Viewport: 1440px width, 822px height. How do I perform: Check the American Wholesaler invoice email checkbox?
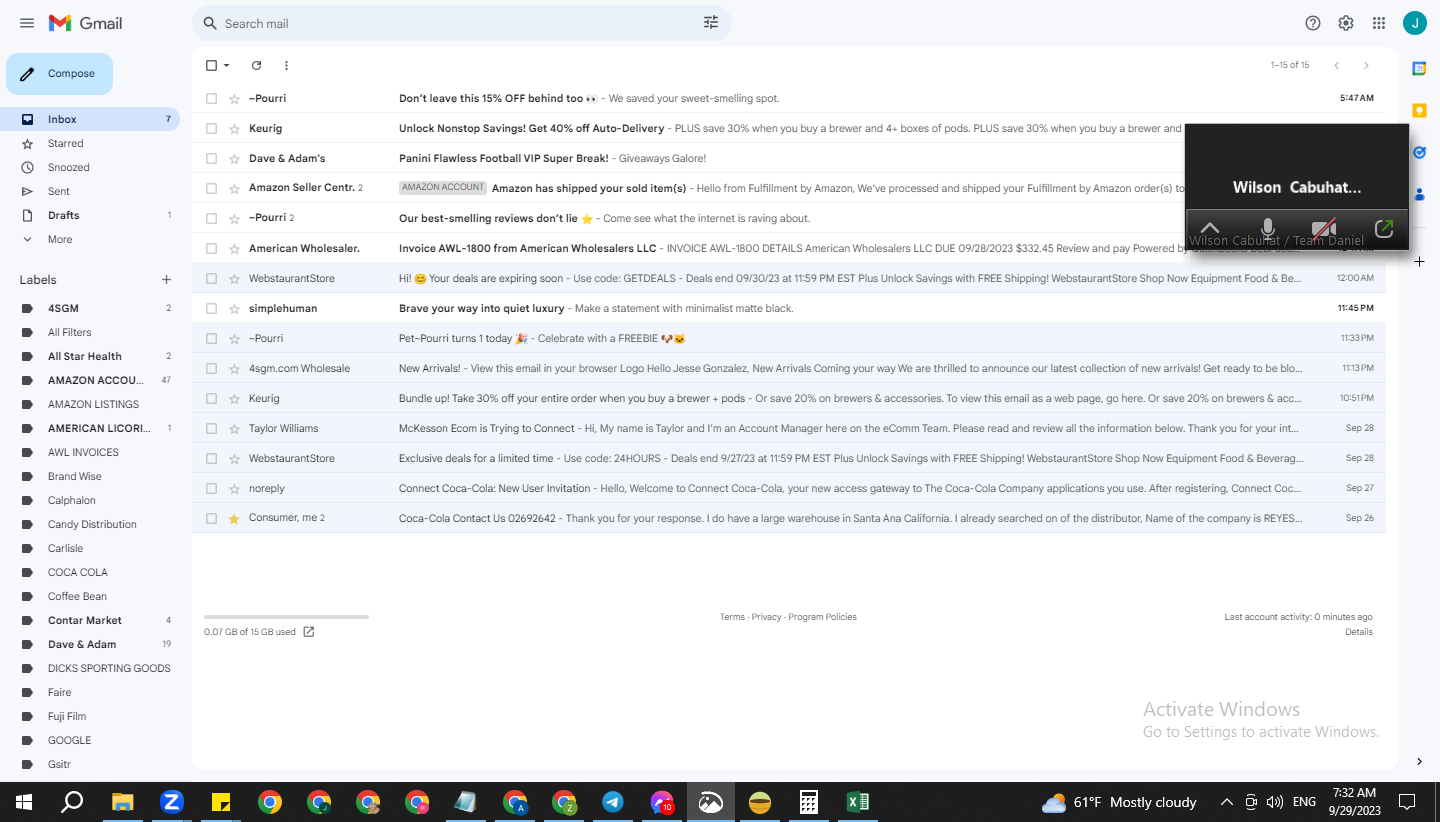click(x=211, y=248)
